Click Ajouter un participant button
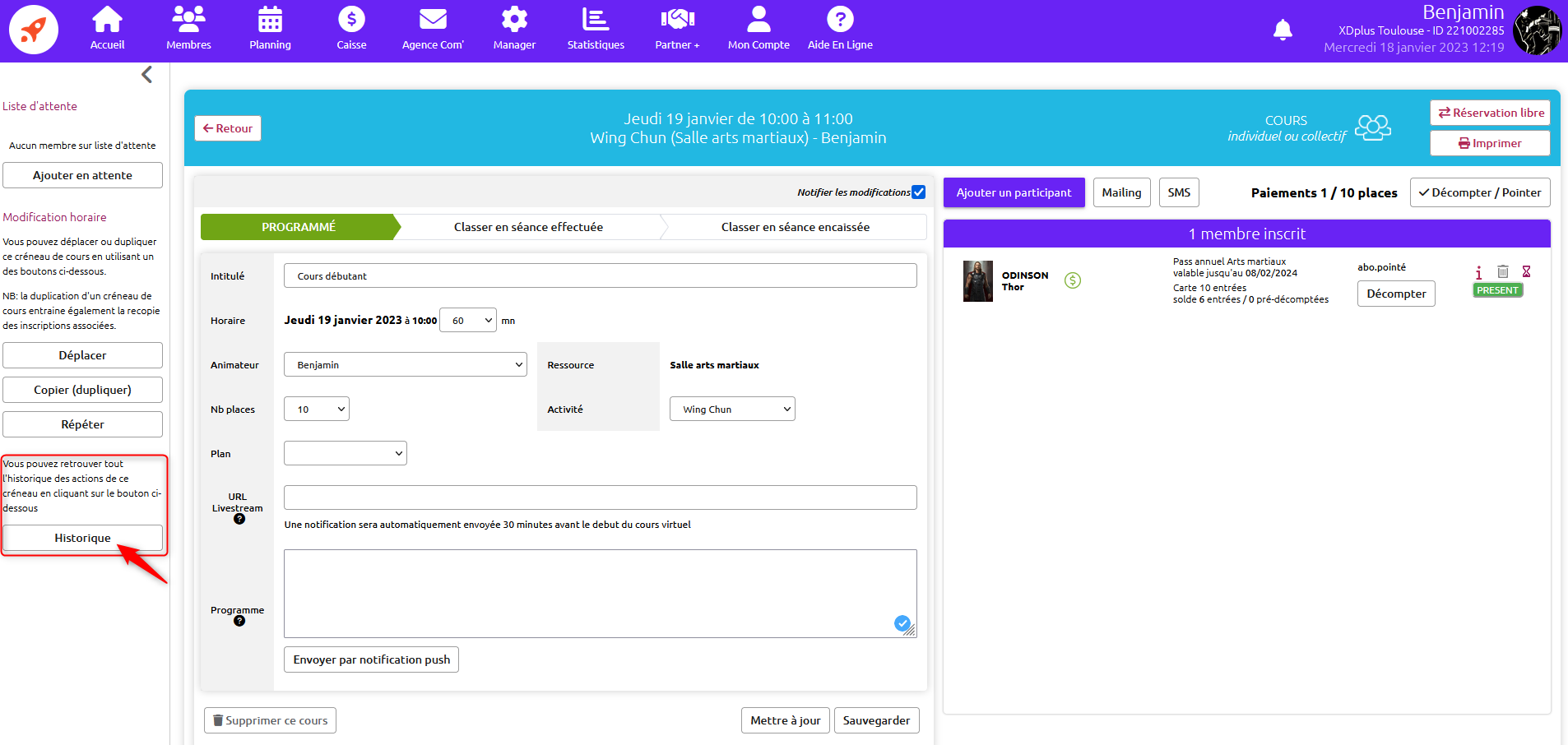 click(x=1014, y=192)
